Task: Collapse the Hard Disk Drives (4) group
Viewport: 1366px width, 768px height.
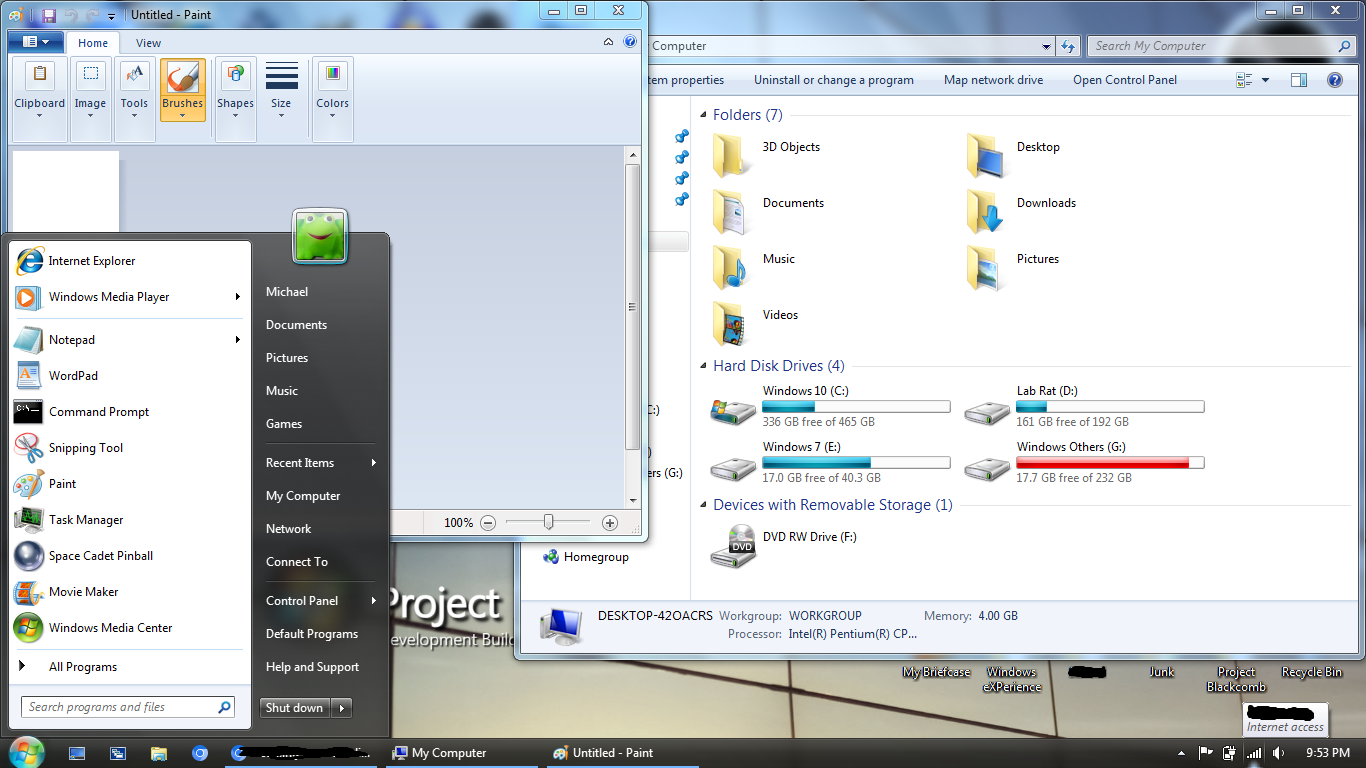Action: tap(704, 366)
